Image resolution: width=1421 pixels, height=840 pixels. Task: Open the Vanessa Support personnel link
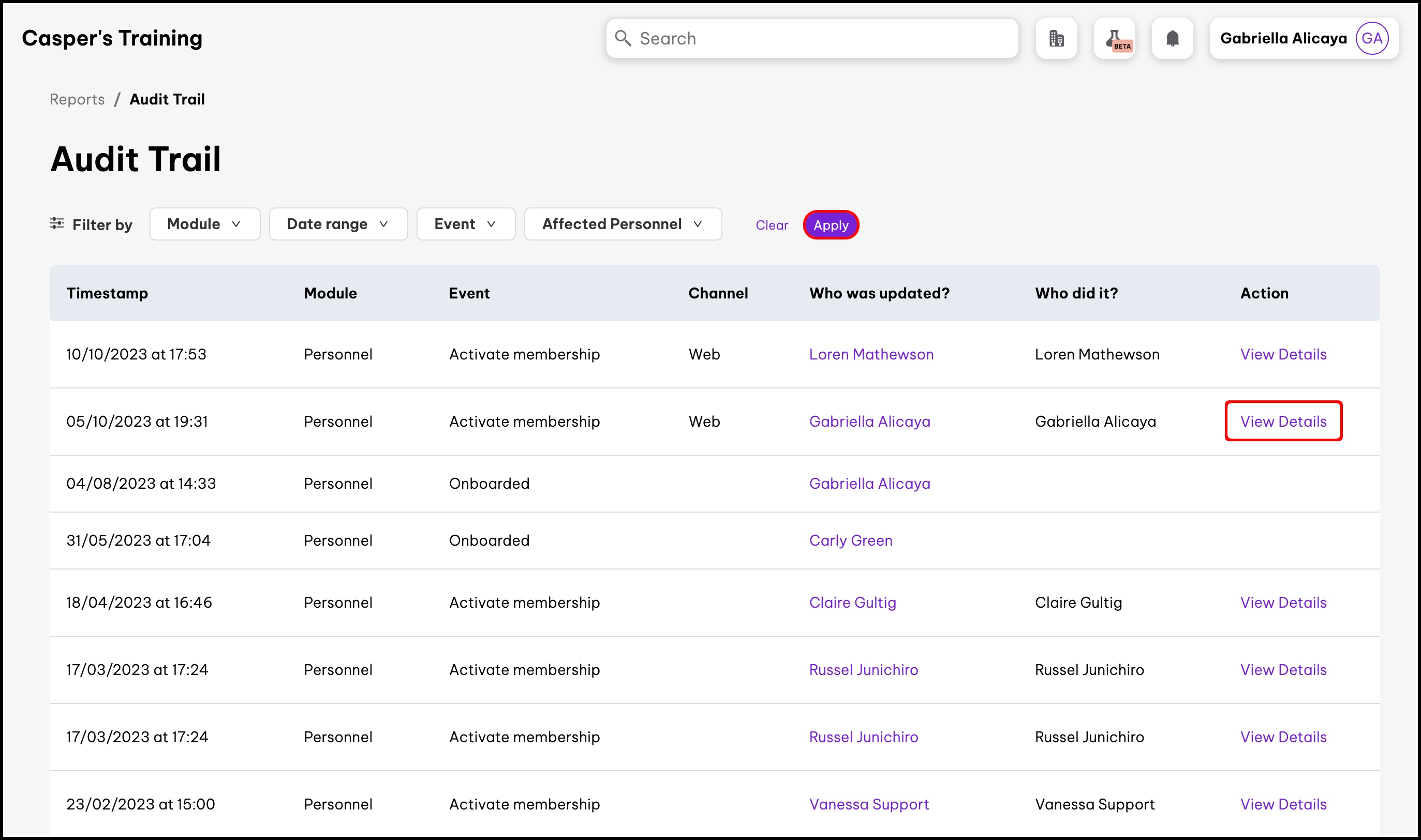pos(868,804)
